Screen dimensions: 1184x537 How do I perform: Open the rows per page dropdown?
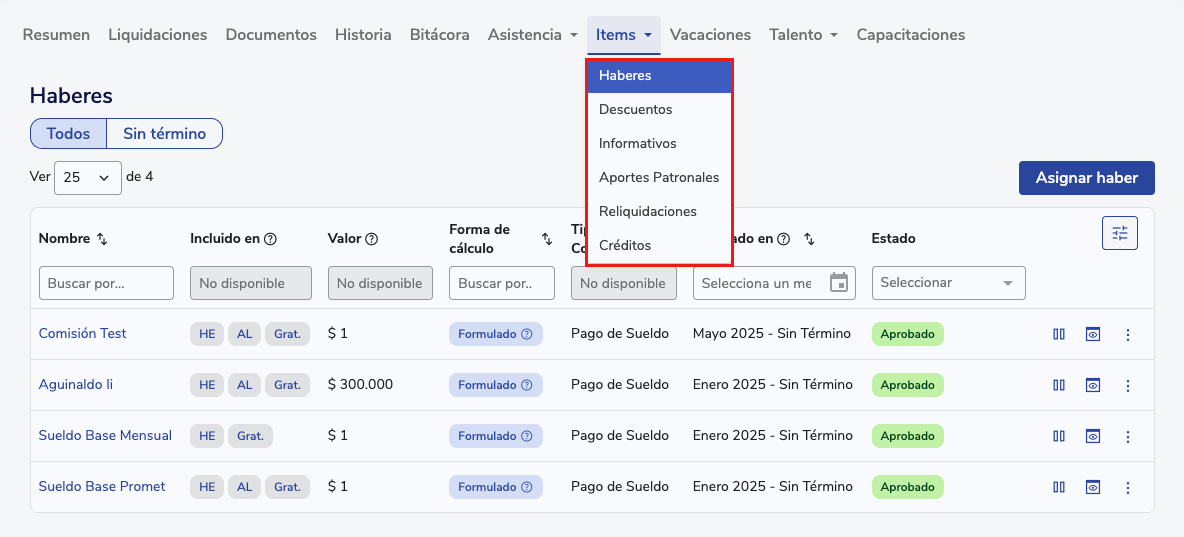click(x=87, y=177)
